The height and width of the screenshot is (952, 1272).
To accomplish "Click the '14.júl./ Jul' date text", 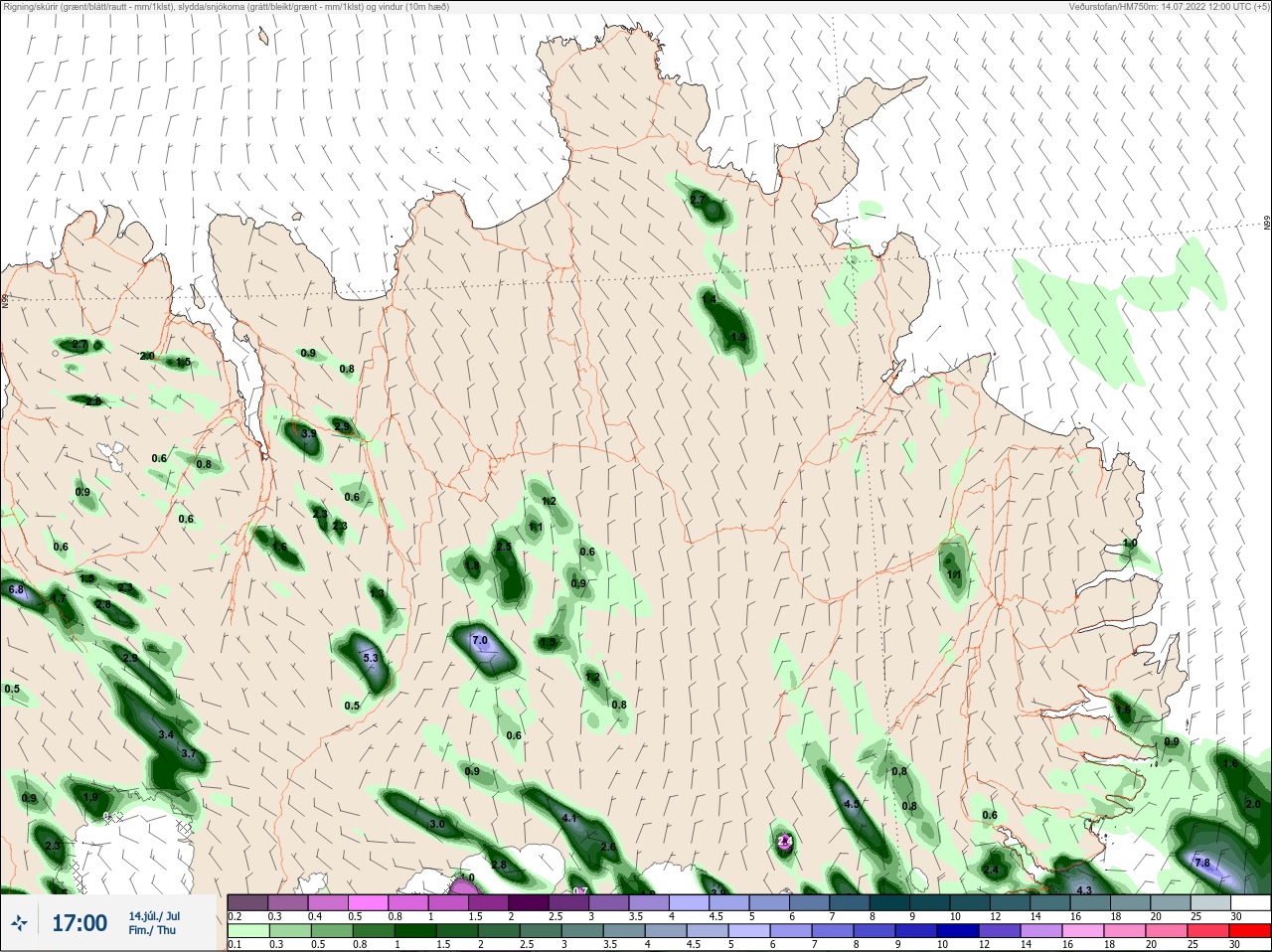I will click(154, 916).
